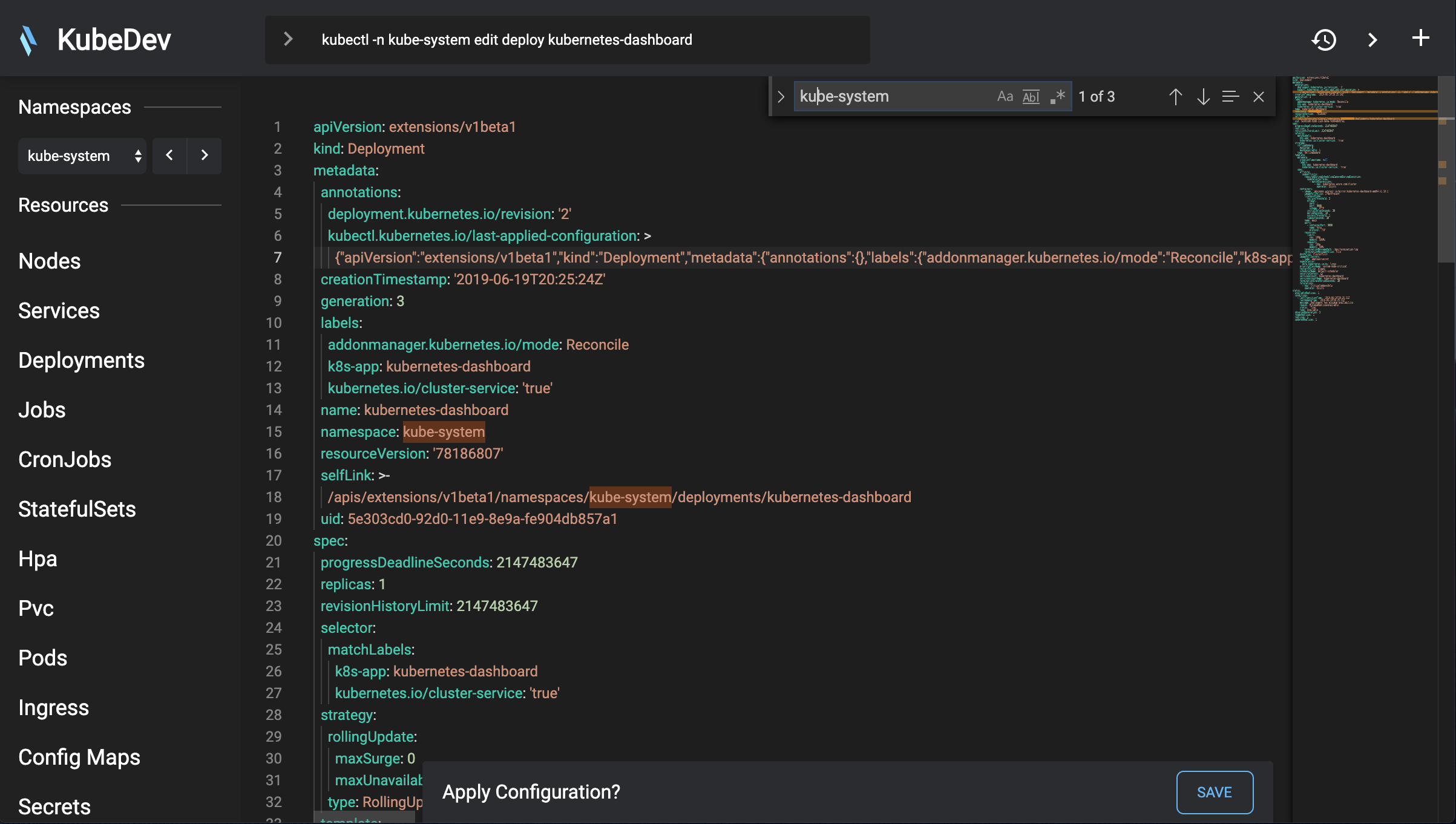
Task: Open StatefulSets resource list
Action: click(x=77, y=509)
